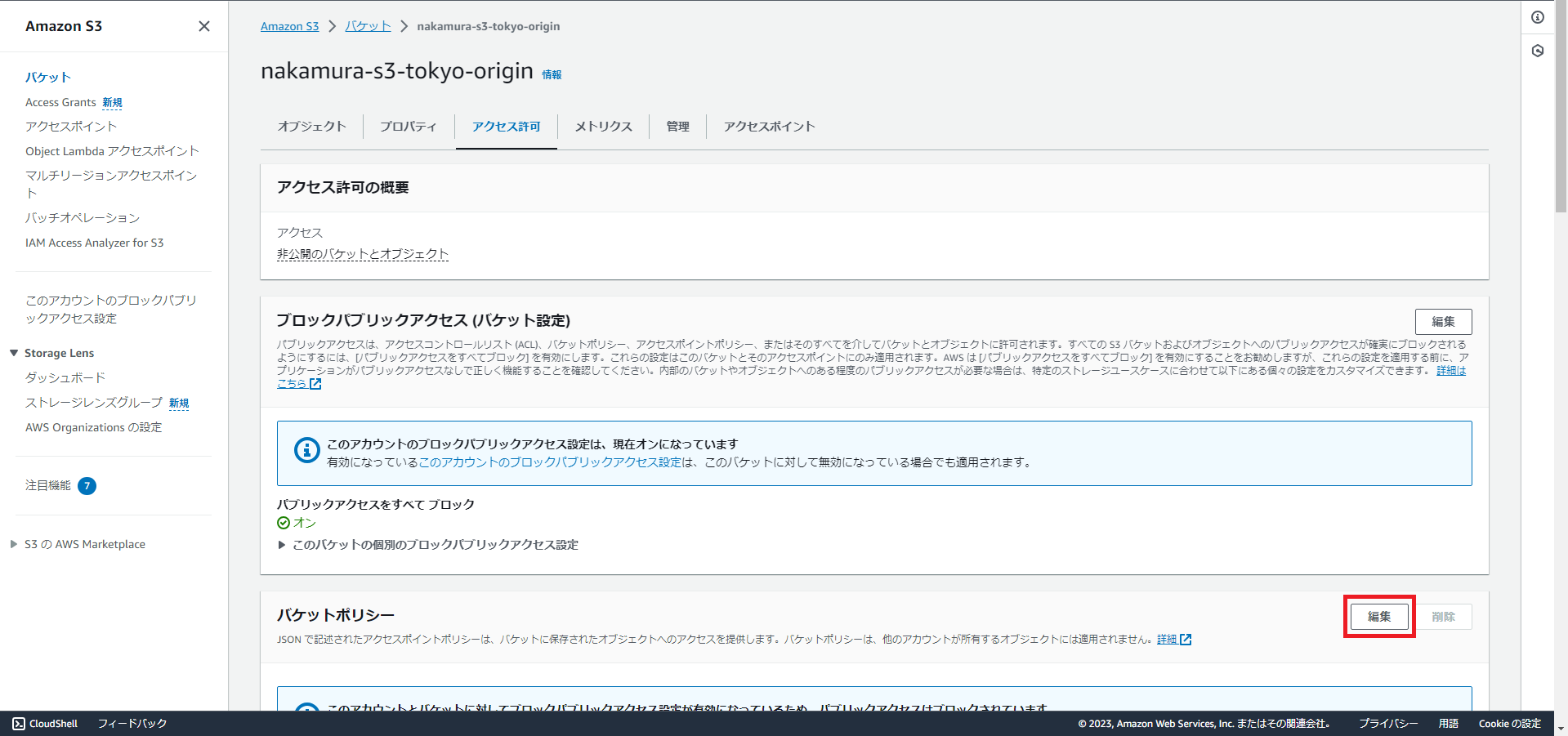Click the nakamura-s3-tokyo-origin breadcrumb text
This screenshot has width=1568, height=736.
tap(489, 26)
